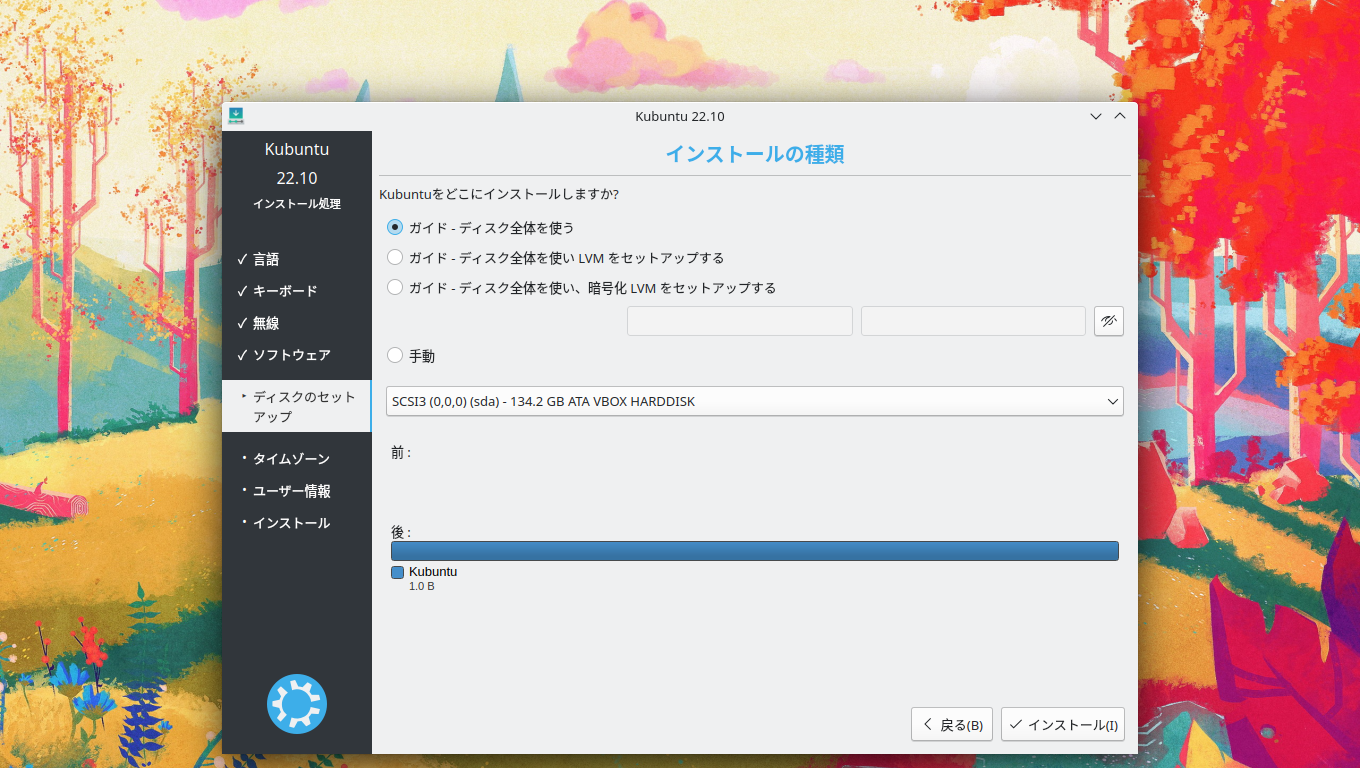Screen dimensions: 1360x768
Task: Select the 手動 radio button
Action: pos(395,355)
